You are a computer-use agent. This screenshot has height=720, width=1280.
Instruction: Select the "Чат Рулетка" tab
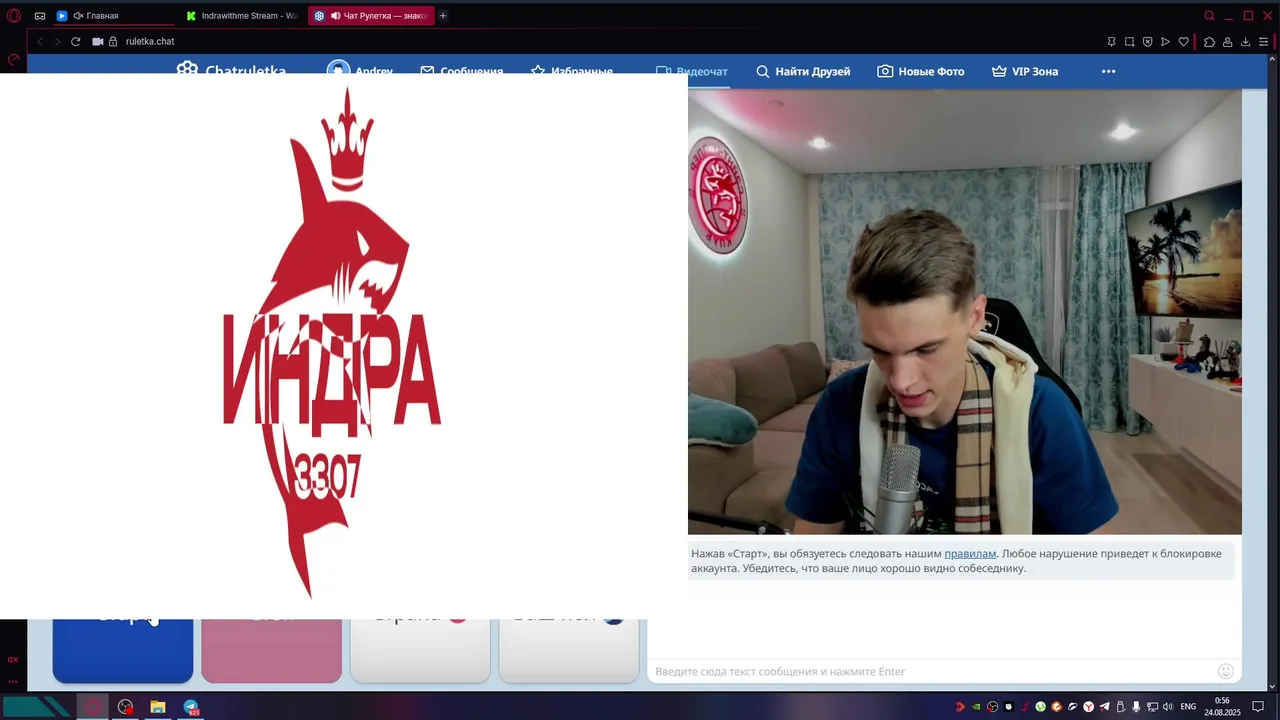[370, 16]
